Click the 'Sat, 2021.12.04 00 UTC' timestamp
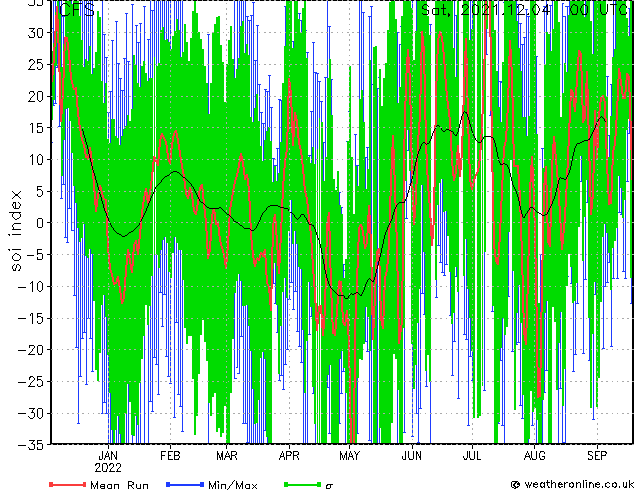The image size is (634, 490). tap(525, 9)
